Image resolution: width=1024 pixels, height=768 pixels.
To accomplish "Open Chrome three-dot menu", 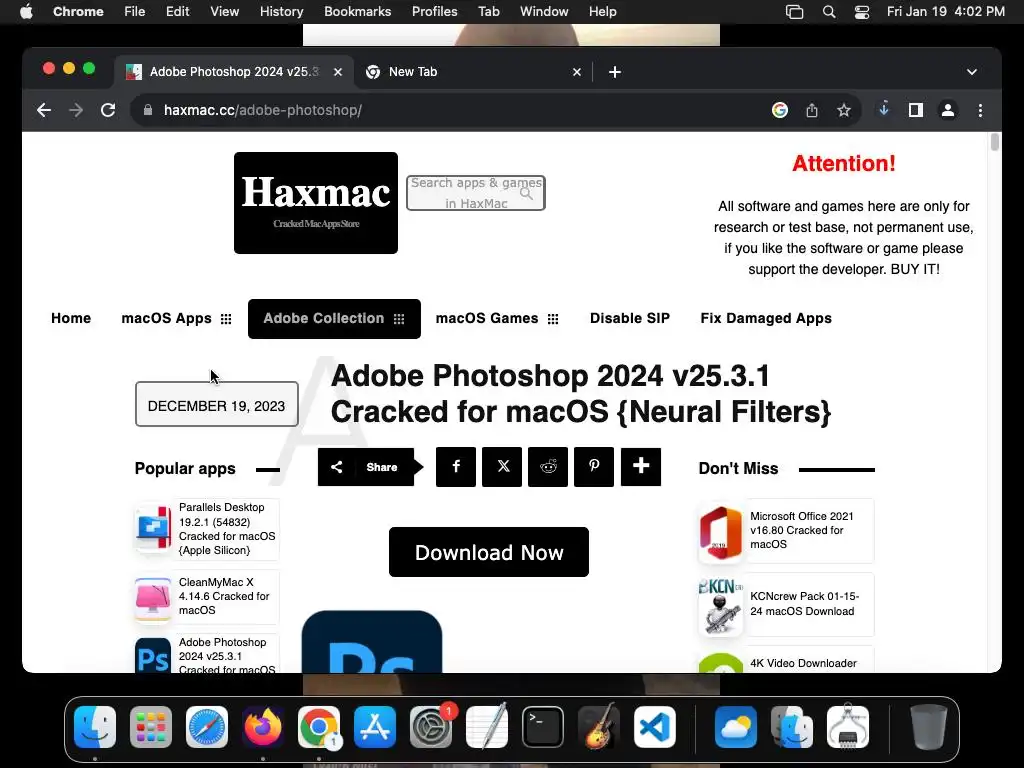I will pyautogui.click(x=980, y=110).
